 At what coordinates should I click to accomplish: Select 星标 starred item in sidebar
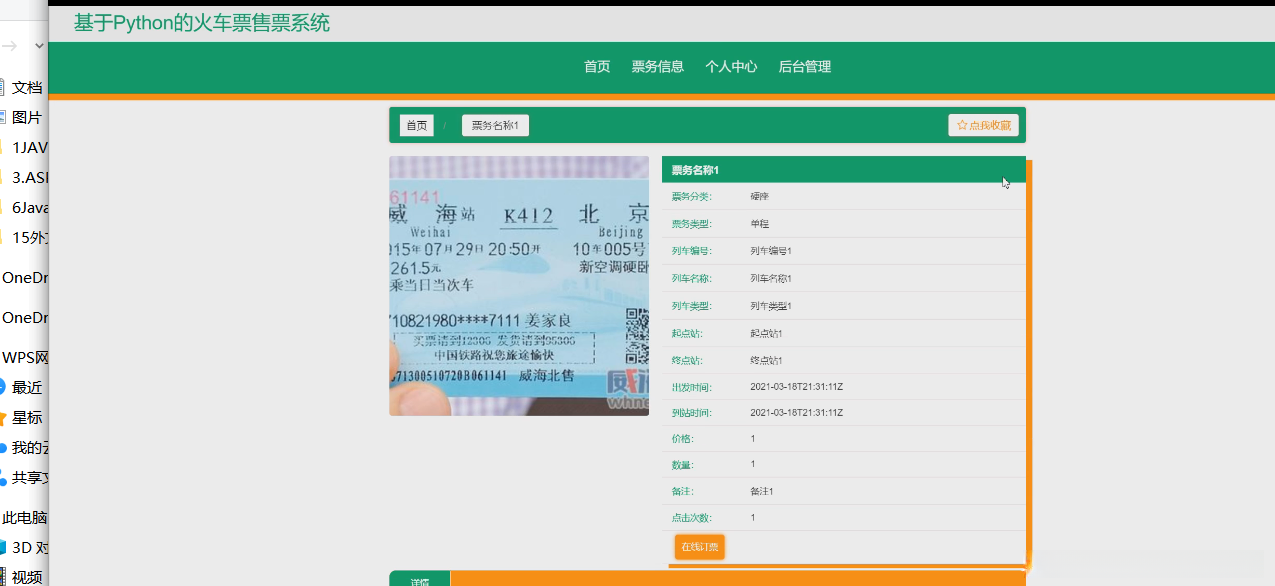point(26,417)
